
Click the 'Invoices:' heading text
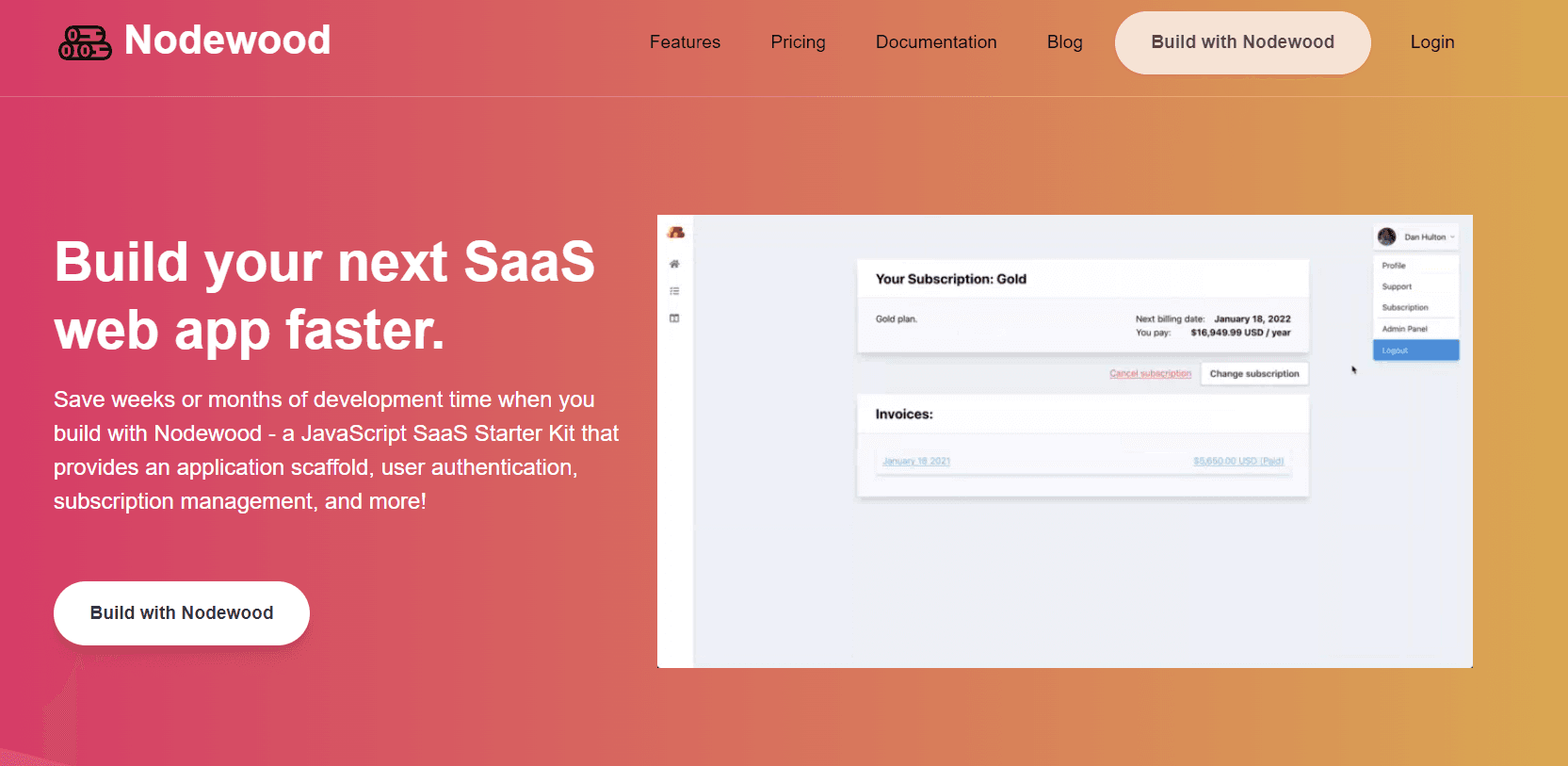[x=904, y=415]
